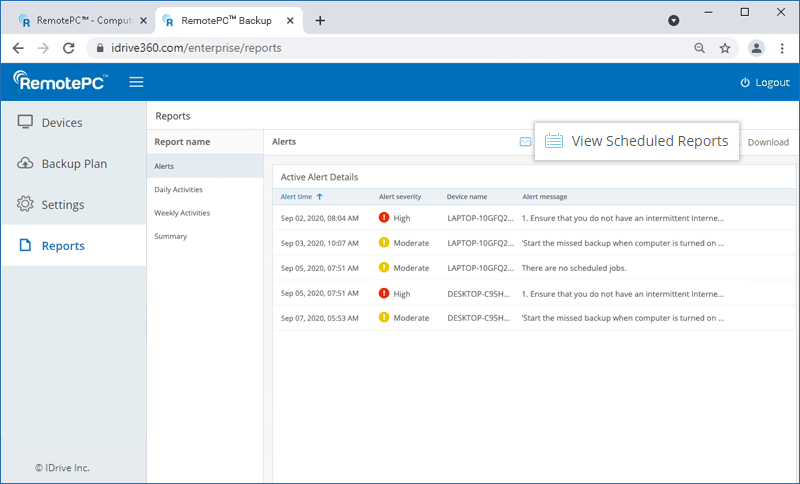The image size is (800, 484).
Task: Select the Daily Activities report
Action: tap(178, 189)
